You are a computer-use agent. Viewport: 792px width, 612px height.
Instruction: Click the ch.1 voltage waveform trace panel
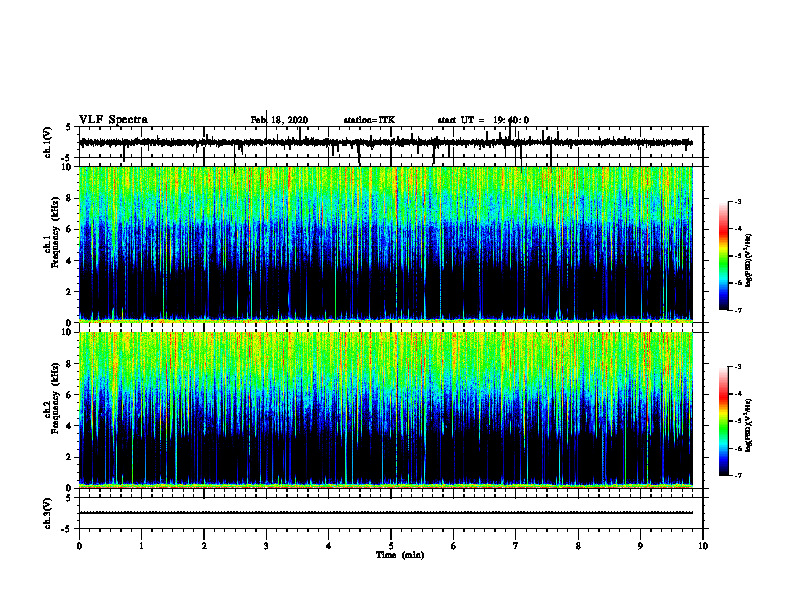(391, 142)
